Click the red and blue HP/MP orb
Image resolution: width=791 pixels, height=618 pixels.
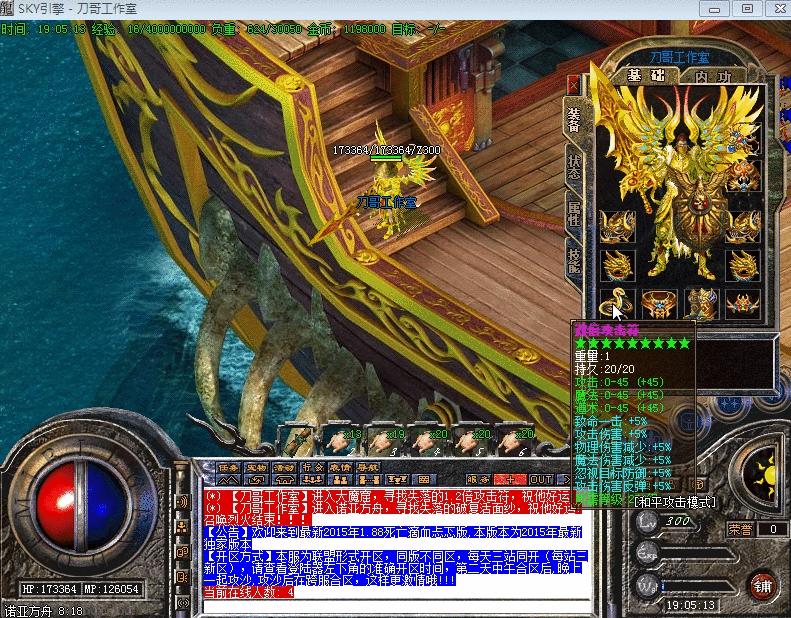[82, 505]
